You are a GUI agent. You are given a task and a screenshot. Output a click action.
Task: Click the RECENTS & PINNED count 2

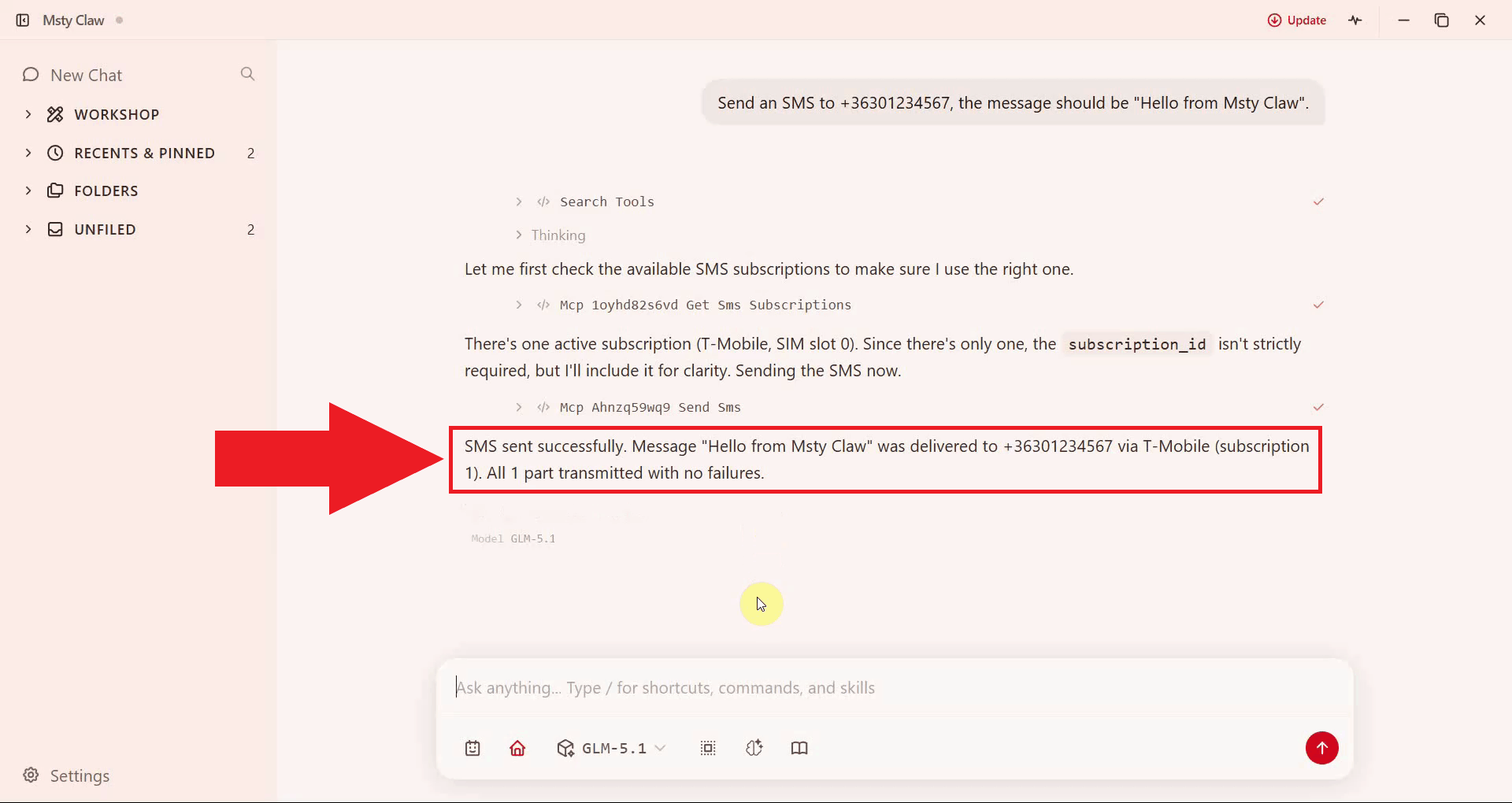[250, 153]
